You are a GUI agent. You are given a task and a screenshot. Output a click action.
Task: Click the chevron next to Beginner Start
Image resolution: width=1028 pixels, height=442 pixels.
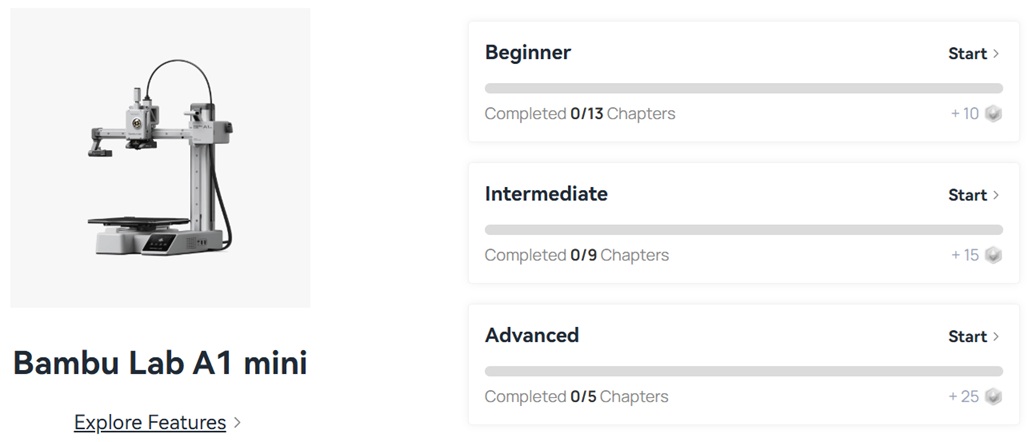(996, 54)
